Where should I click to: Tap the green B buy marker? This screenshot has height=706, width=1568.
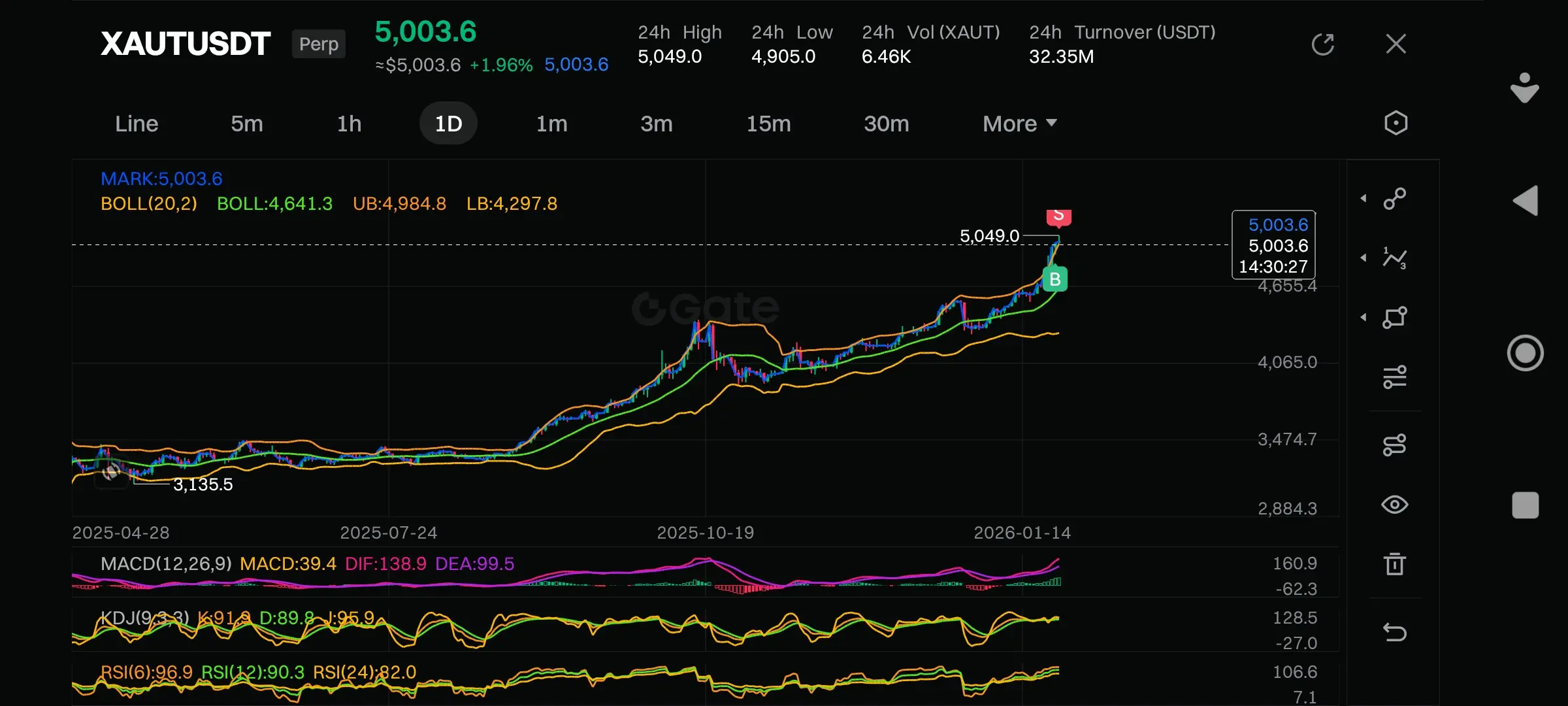(x=1054, y=279)
